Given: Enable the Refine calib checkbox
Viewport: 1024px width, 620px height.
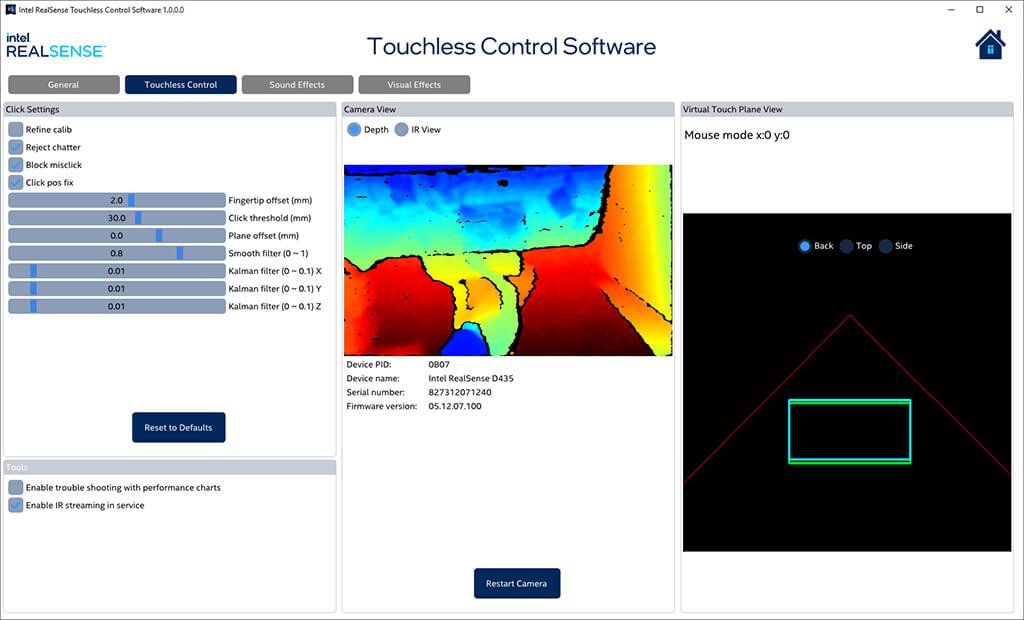Looking at the screenshot, I should pos(16,129).
